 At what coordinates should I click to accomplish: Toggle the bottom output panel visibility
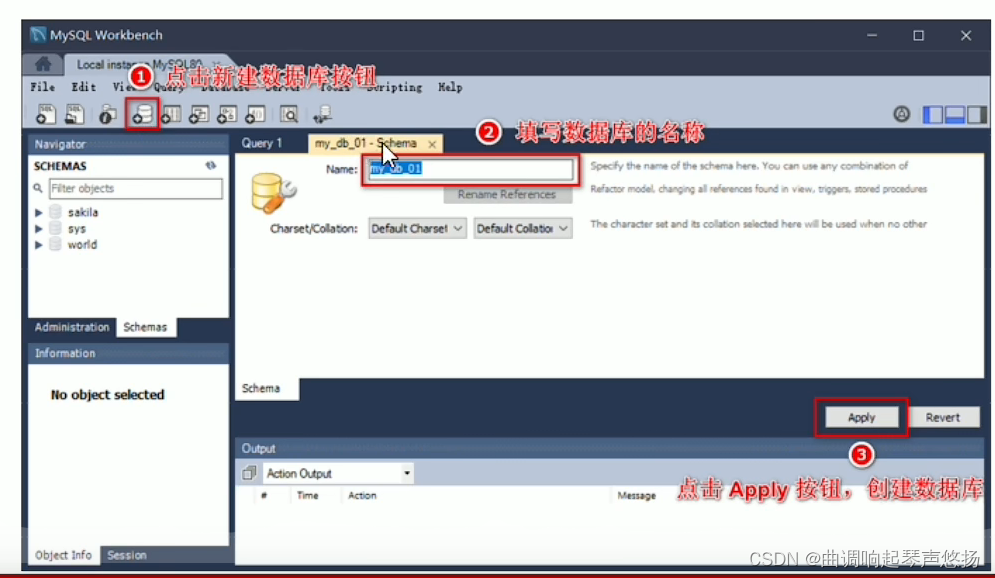click(954, 114)
